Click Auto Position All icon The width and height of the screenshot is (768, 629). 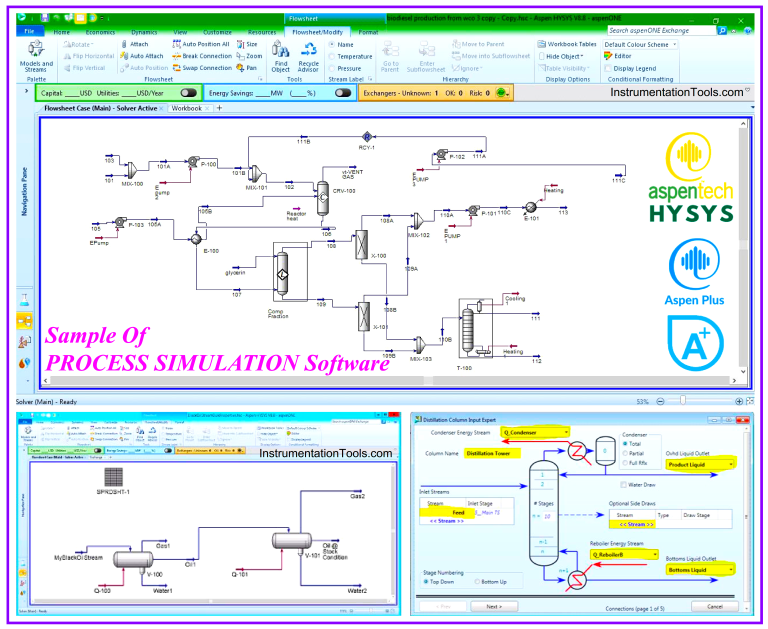pyautogui.click(x=205, y=44)
